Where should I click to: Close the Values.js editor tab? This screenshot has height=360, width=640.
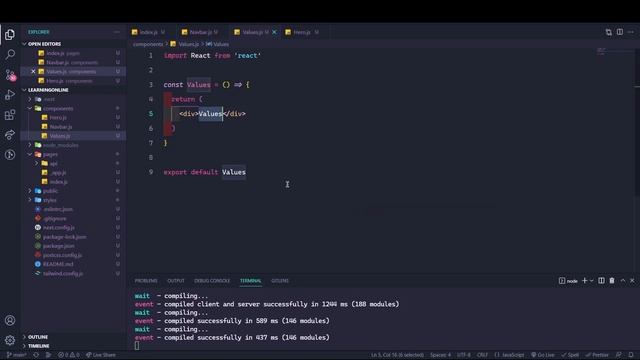click(274, 32)
